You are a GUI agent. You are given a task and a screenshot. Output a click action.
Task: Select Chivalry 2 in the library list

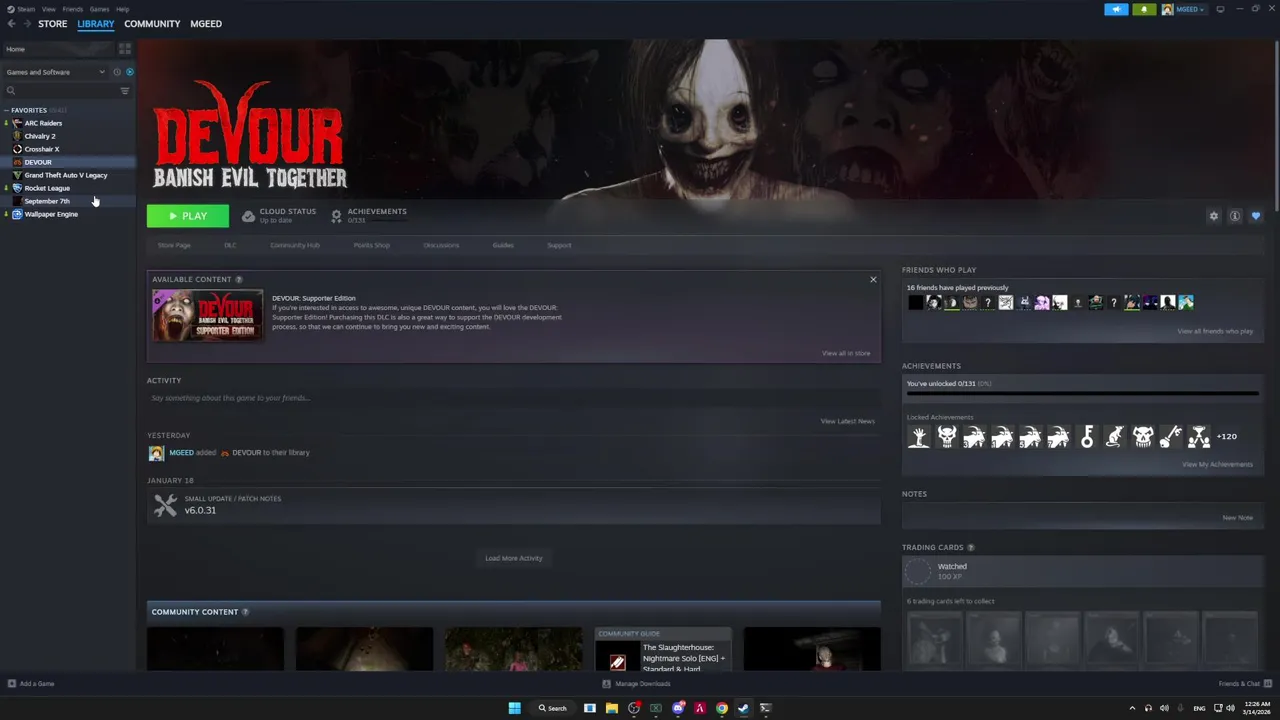[40, 136]
